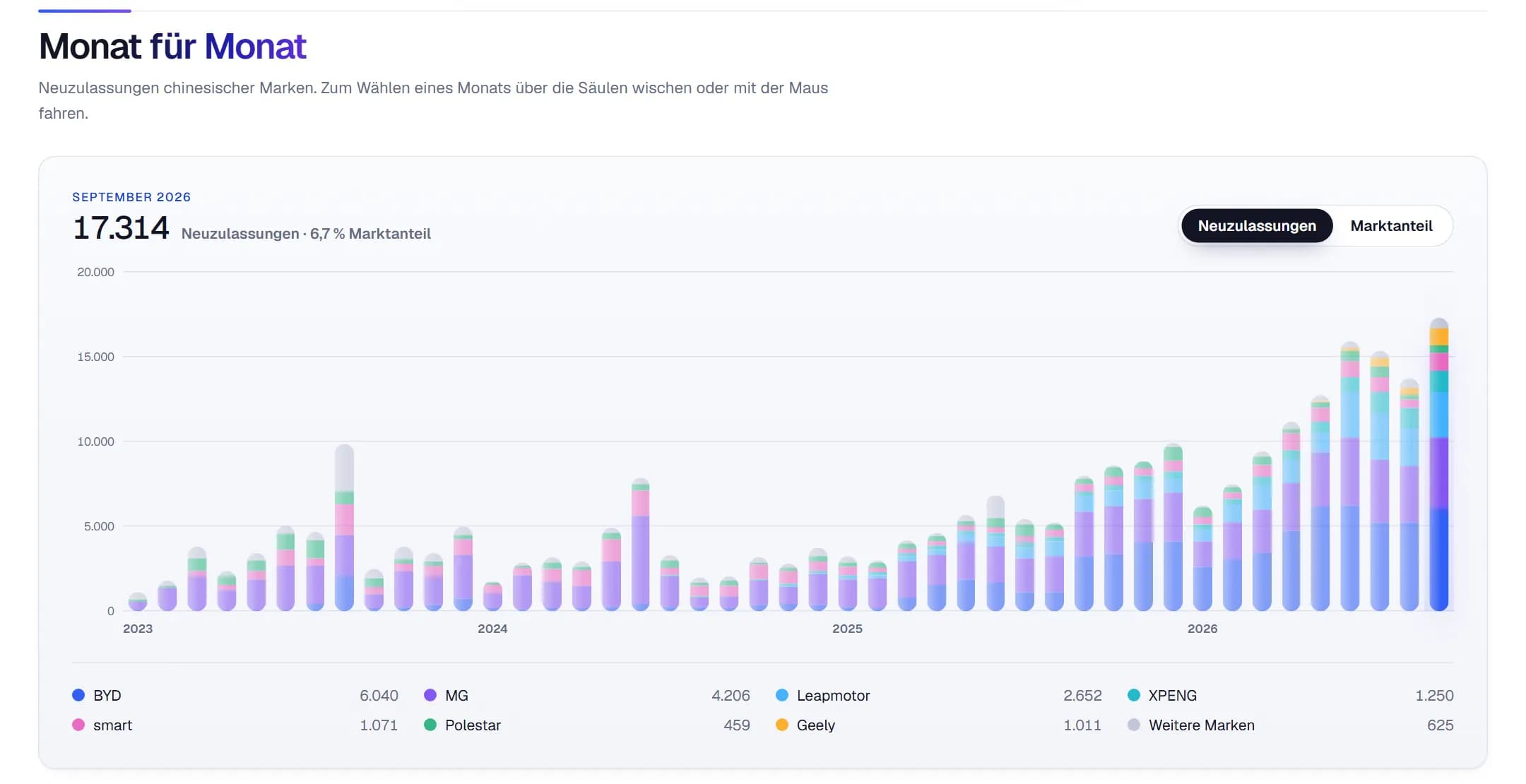This screenshot has width=1526, height=784.
Task: Click the '2024' x-axis label
Action: point(492,629)
